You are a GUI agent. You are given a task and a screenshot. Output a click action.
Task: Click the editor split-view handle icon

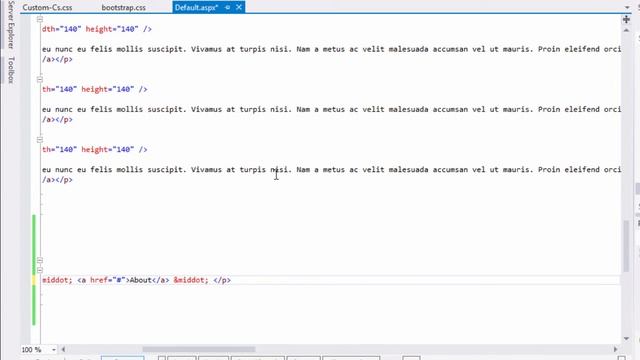pos(626,19)
